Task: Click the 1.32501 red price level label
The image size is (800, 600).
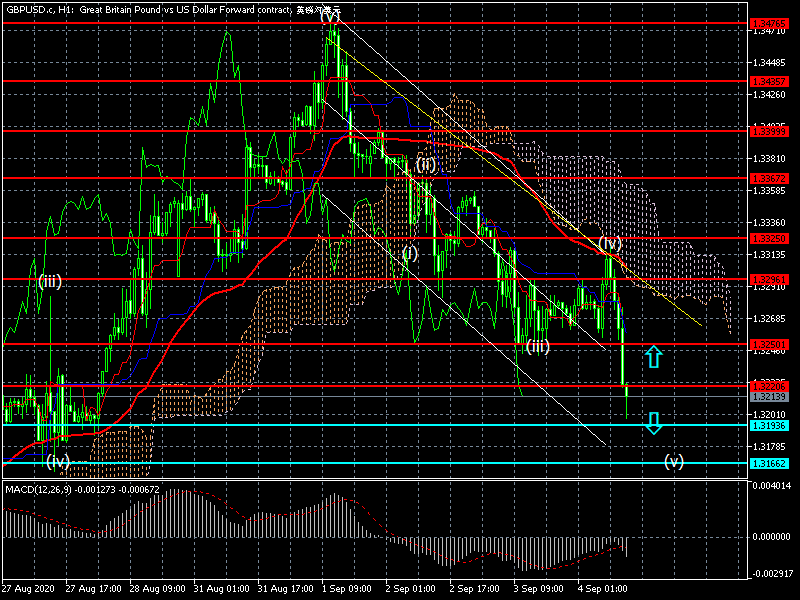Action: [x=768, y=344]
